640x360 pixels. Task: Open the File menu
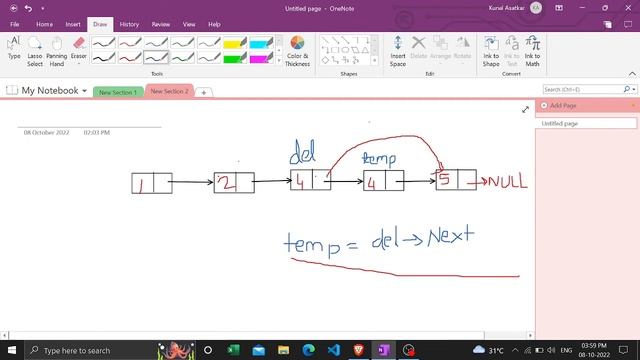point(15,24)
